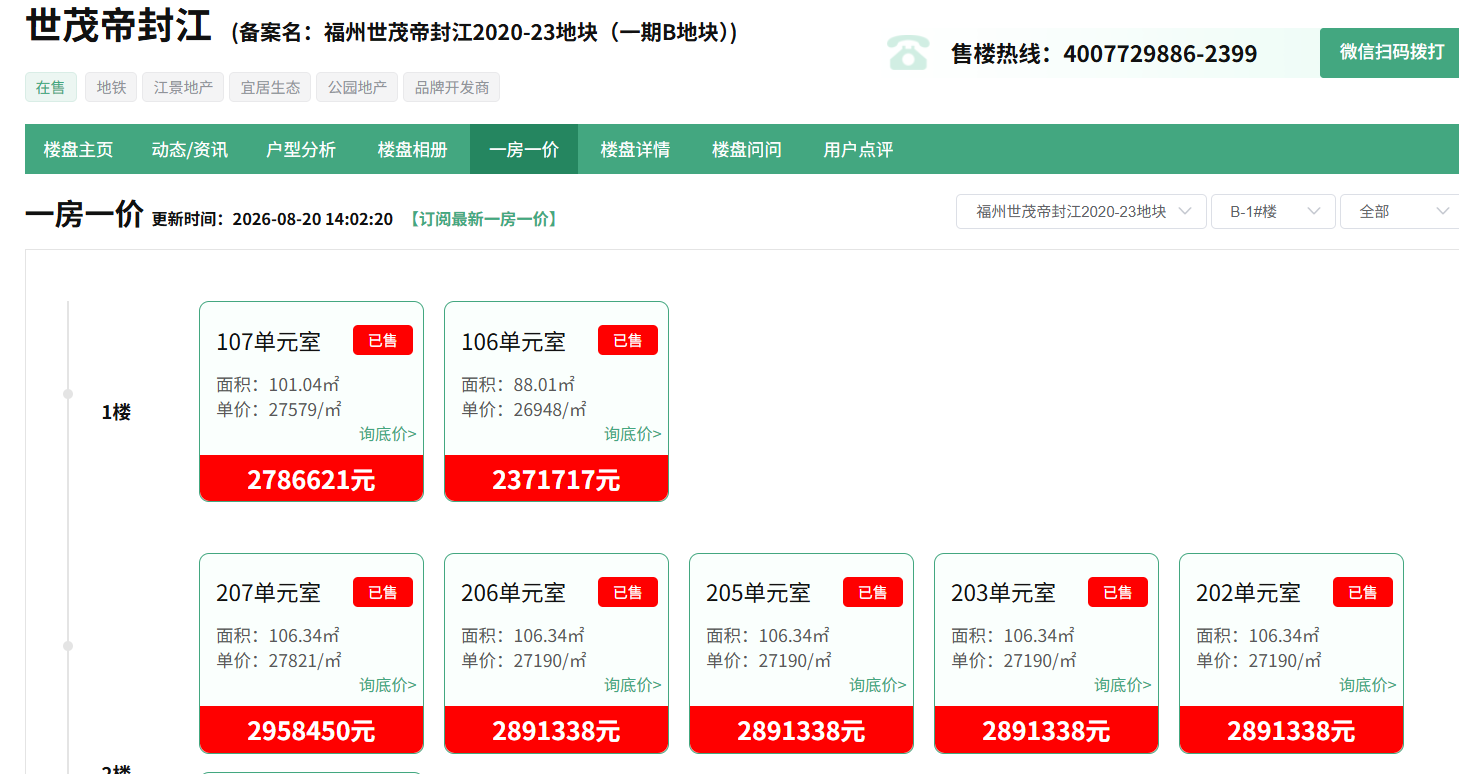Switch to the 动态/资讯 tab
This screenshot has height=774, width=1459.
point(190,150)
